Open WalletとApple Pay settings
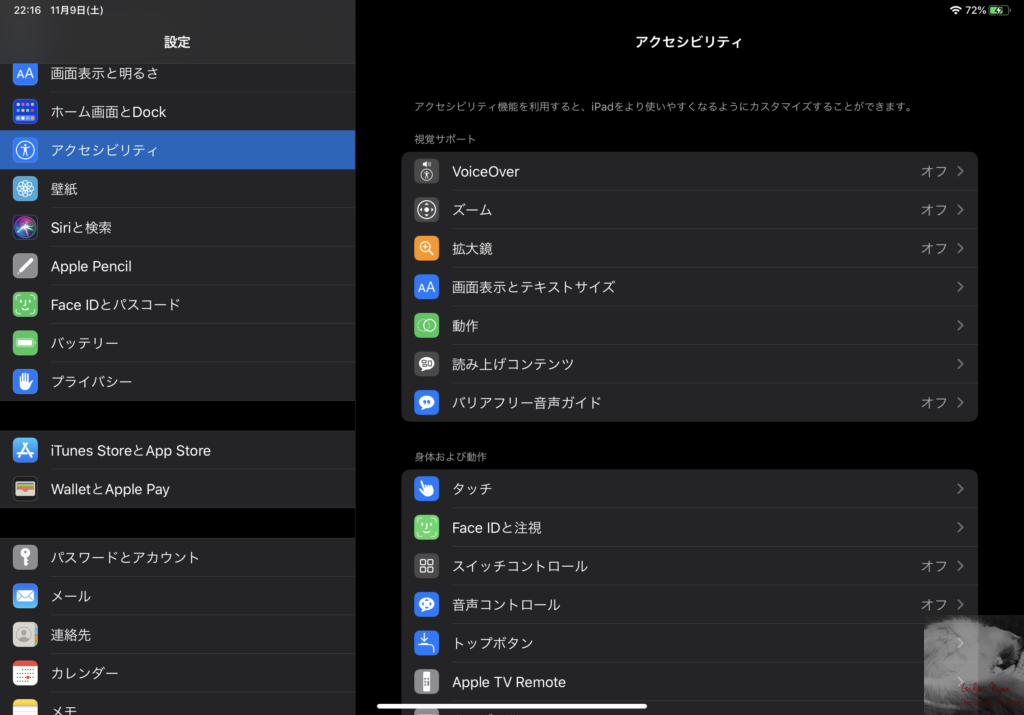Image resolution: width=1024 pixels, height=715 pixels. point(178,489)
